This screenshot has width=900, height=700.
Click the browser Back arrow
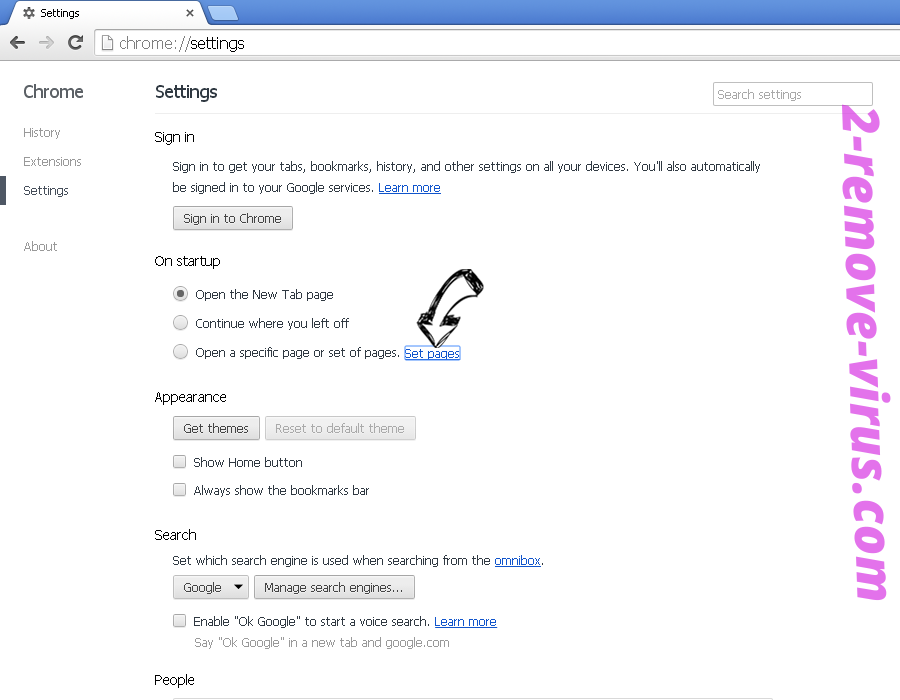18,42
